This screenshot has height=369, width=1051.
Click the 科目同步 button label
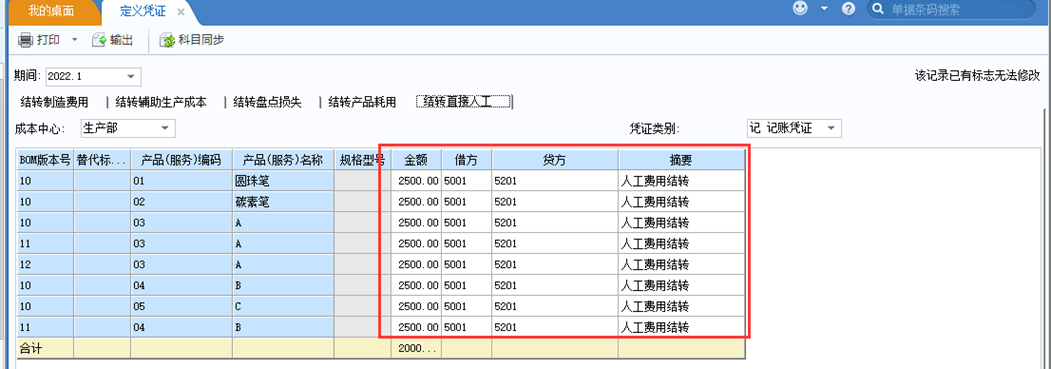pyautogui.click(x=201, y=40)
